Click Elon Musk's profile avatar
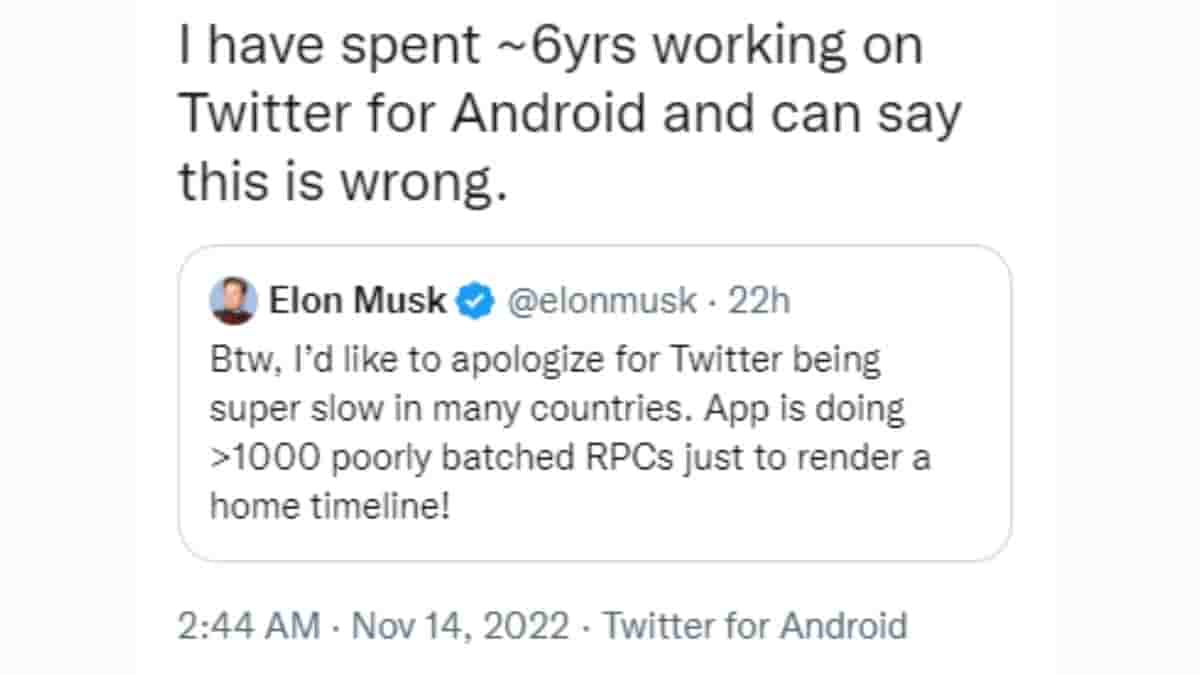 [233, 302]
